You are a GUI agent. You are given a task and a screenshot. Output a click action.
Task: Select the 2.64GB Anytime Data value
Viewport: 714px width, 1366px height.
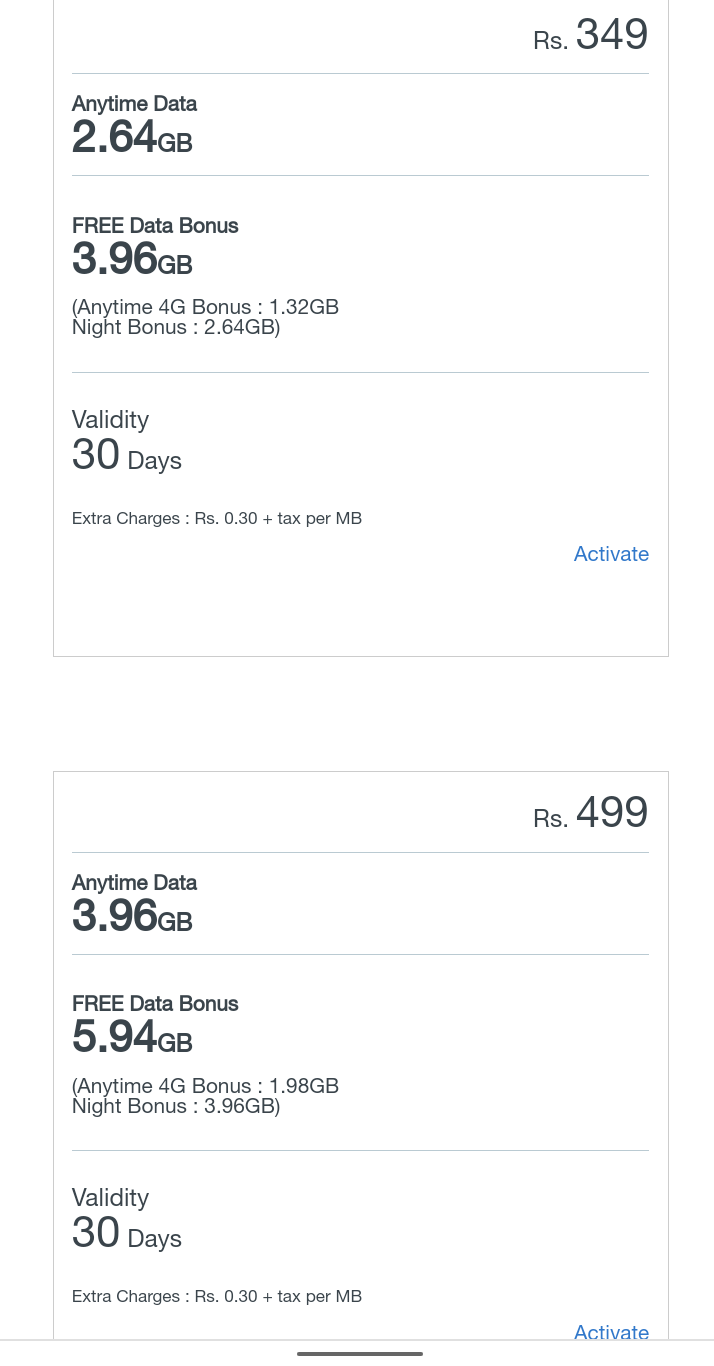pos(132,138)
